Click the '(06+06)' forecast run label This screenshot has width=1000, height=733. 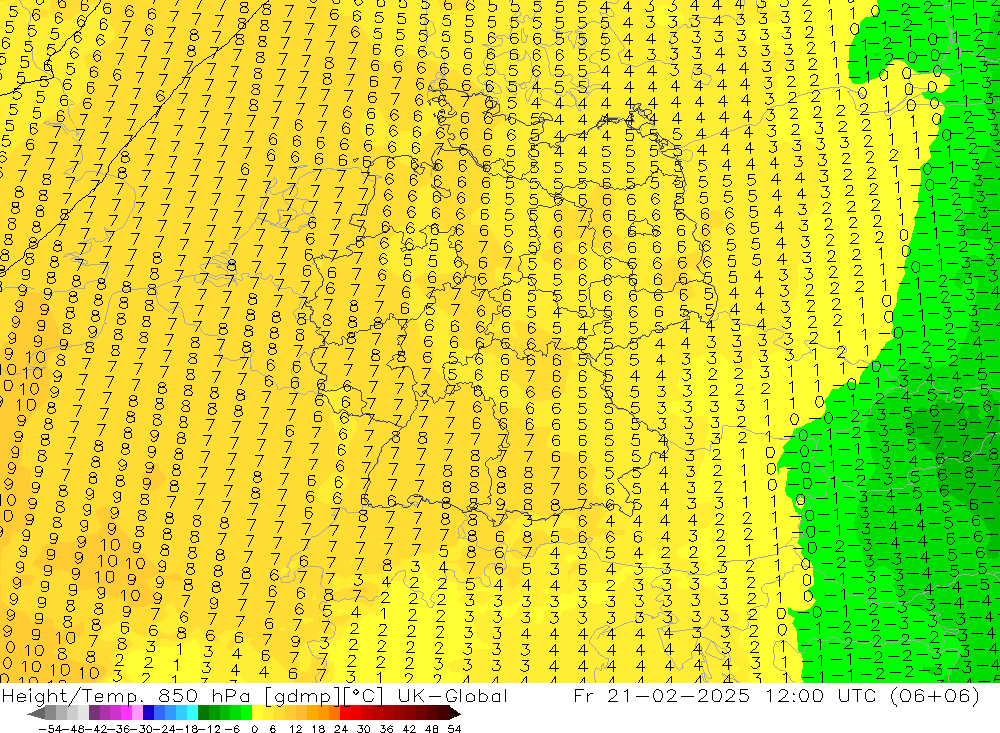(x=934, y=696)
